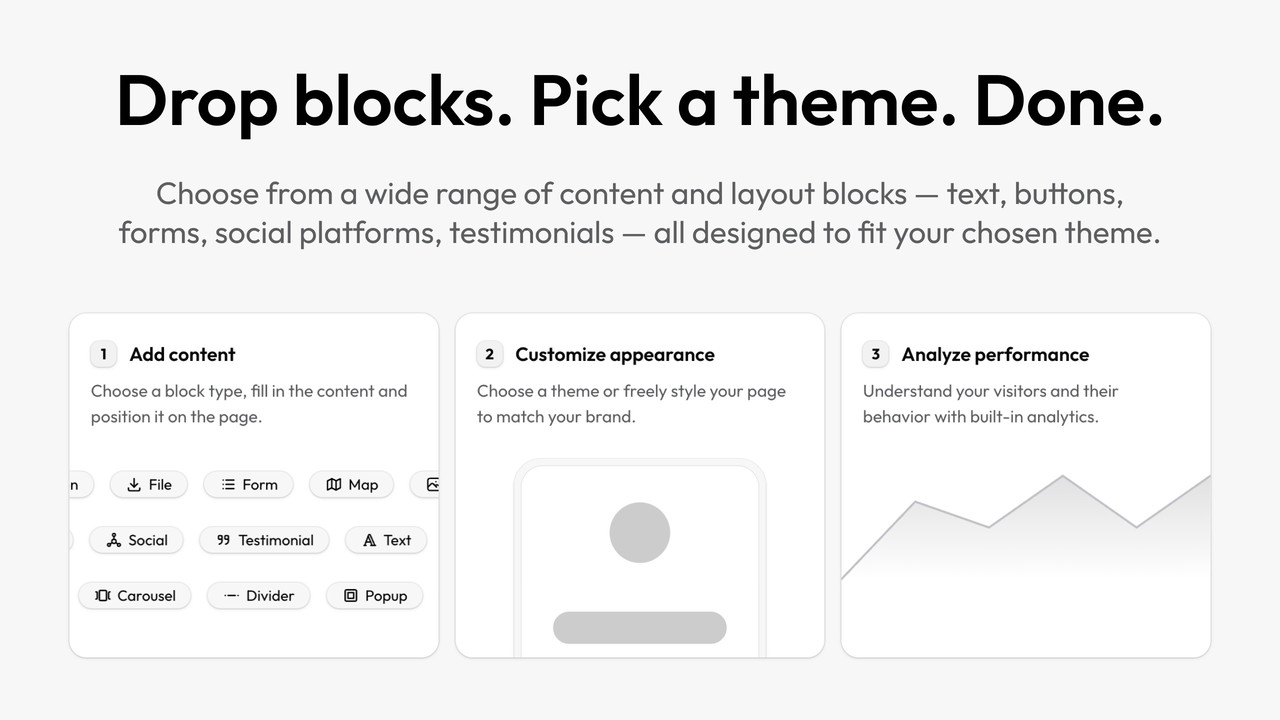The height and width of the screenshot is (720, 1280).
Task: Click the map icon on the Map chip
Action: [x=334, y=485]
